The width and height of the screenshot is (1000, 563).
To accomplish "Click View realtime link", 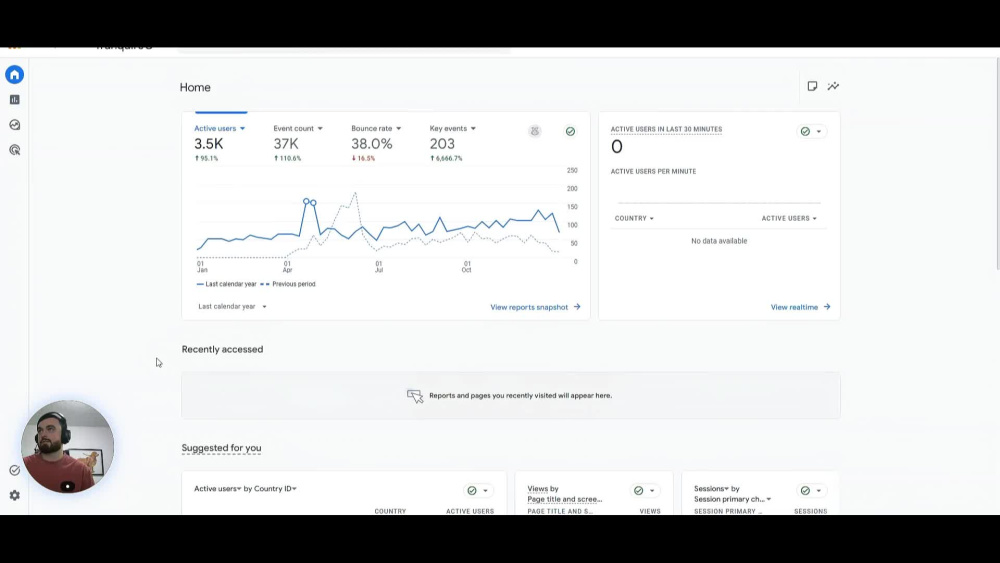I will point(800,307).
